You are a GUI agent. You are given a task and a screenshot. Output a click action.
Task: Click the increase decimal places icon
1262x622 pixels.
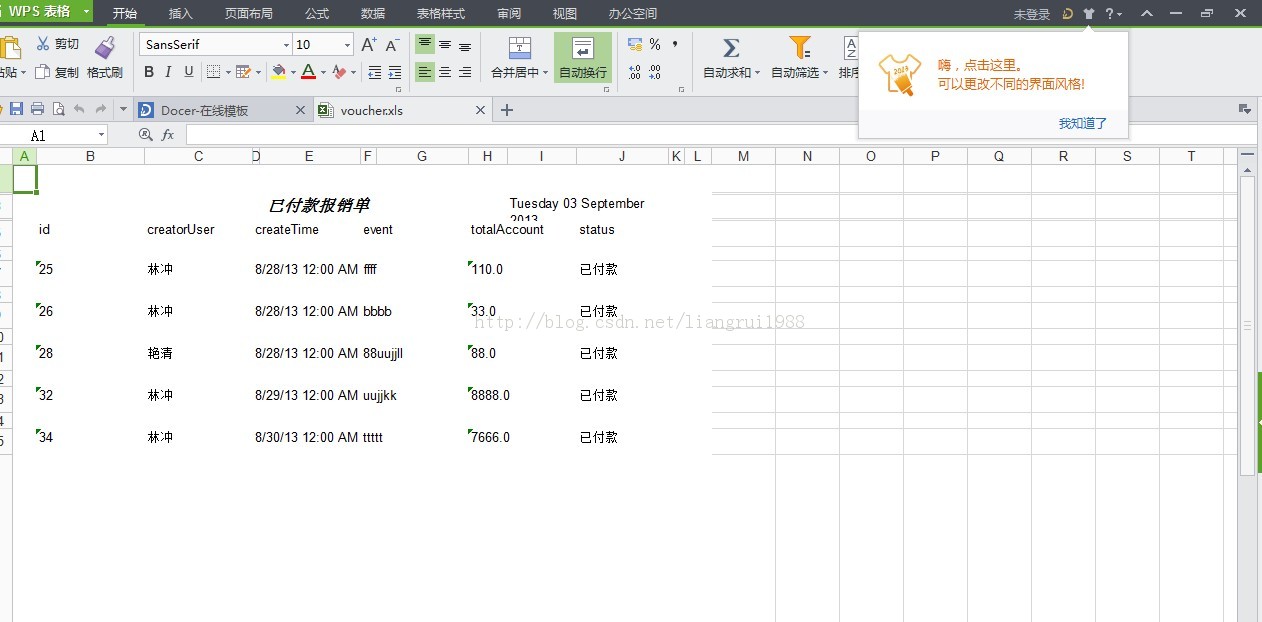tap(634, 71)
